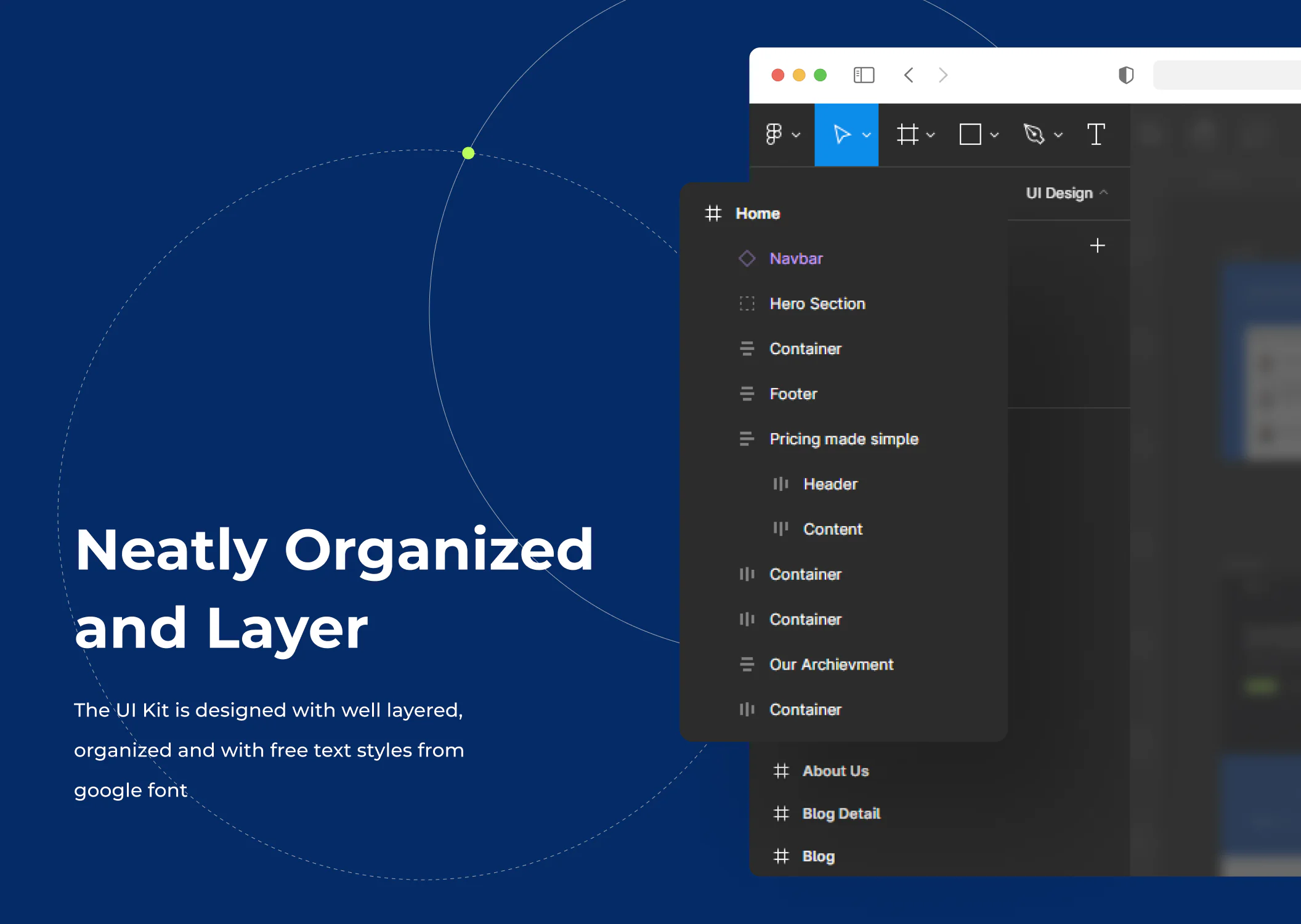Click the Header horizontal layout icon
The image size is (1301, 924).
[x=780, y=484]
